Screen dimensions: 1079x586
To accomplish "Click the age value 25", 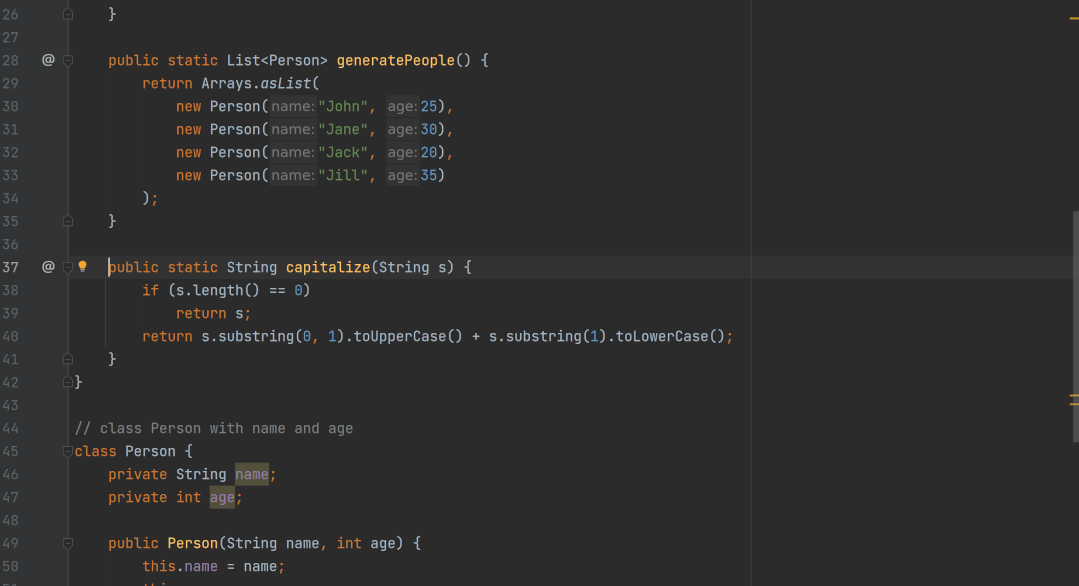I will click(x=429, y=107).
